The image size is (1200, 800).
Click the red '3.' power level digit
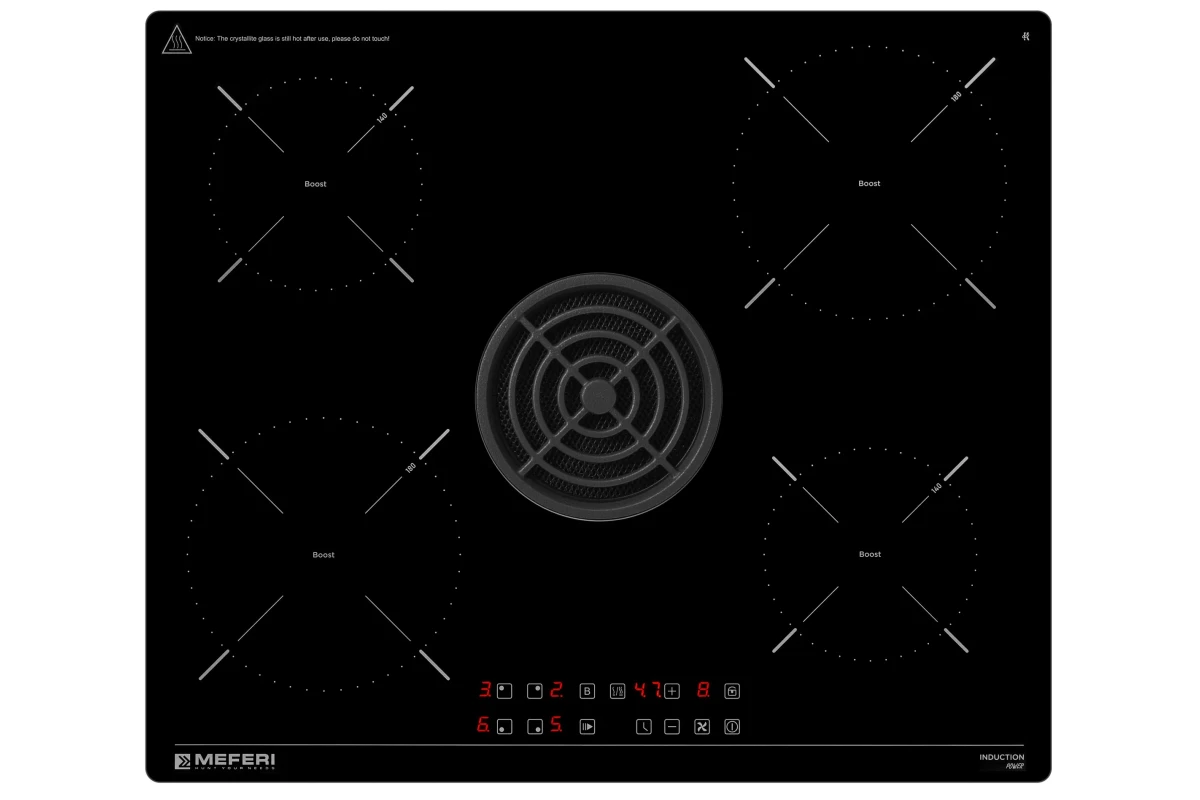click(485, 690)
